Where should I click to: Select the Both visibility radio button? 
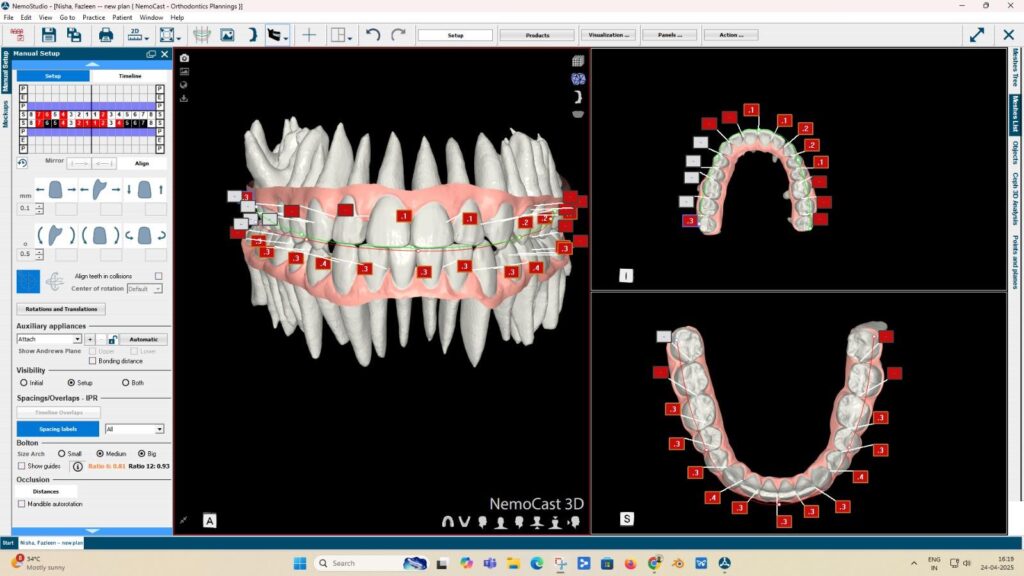(x=125, y=383)
